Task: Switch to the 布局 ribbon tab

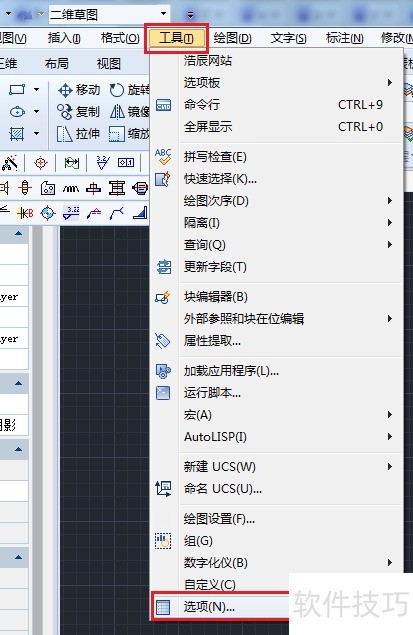Action: (56, 64)
